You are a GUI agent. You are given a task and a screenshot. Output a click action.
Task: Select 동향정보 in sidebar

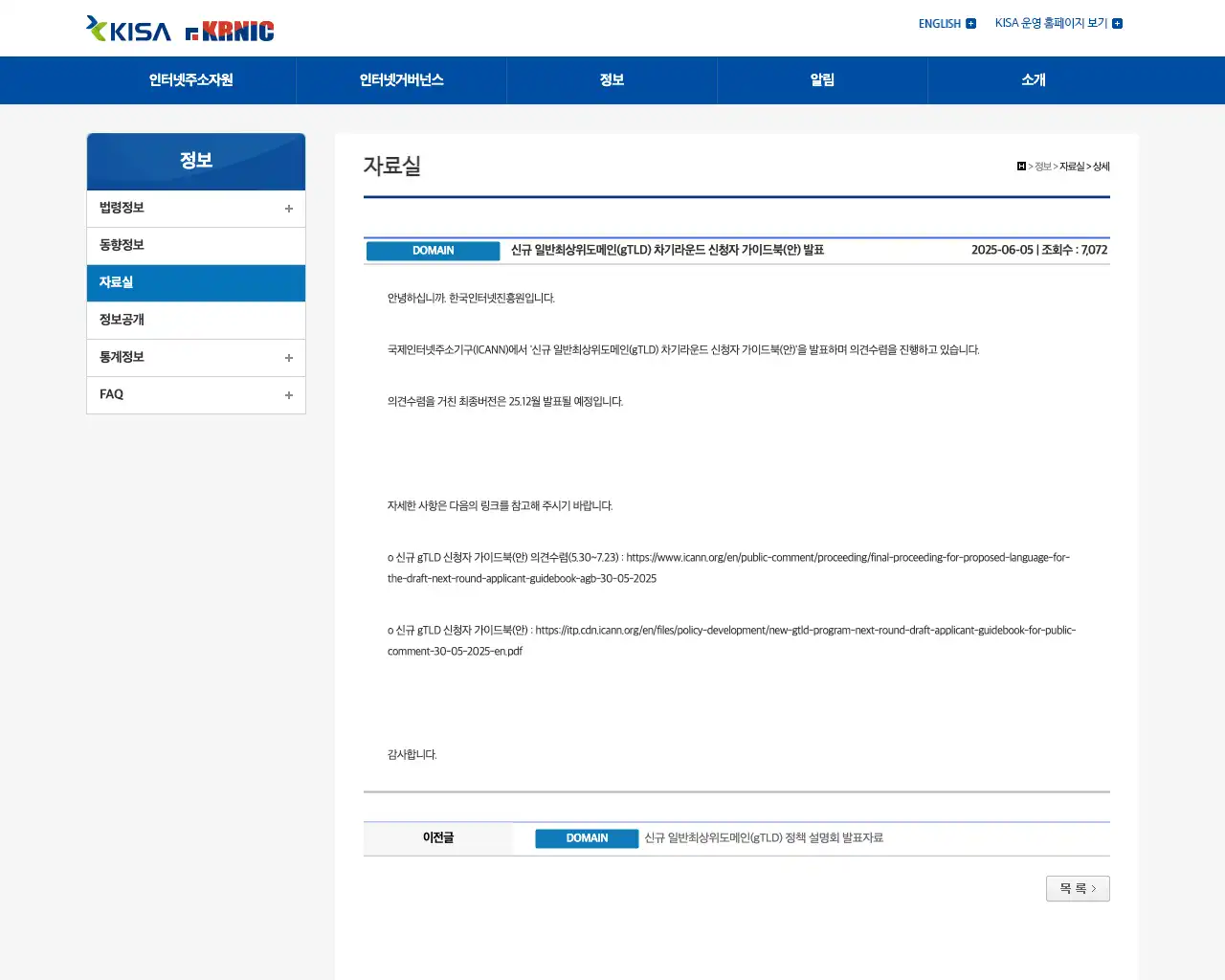pos(196,246)
